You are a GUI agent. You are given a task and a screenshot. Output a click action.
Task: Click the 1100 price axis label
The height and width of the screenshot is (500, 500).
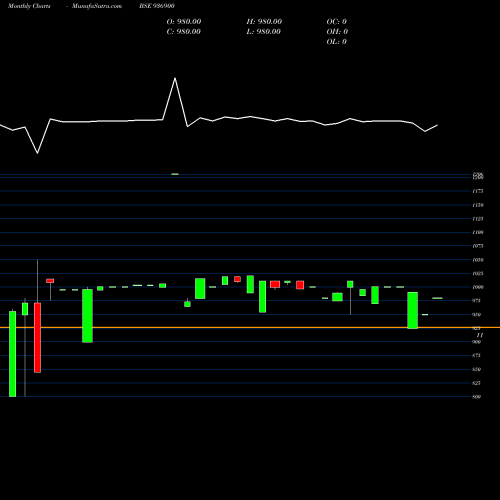click(478, 232)
